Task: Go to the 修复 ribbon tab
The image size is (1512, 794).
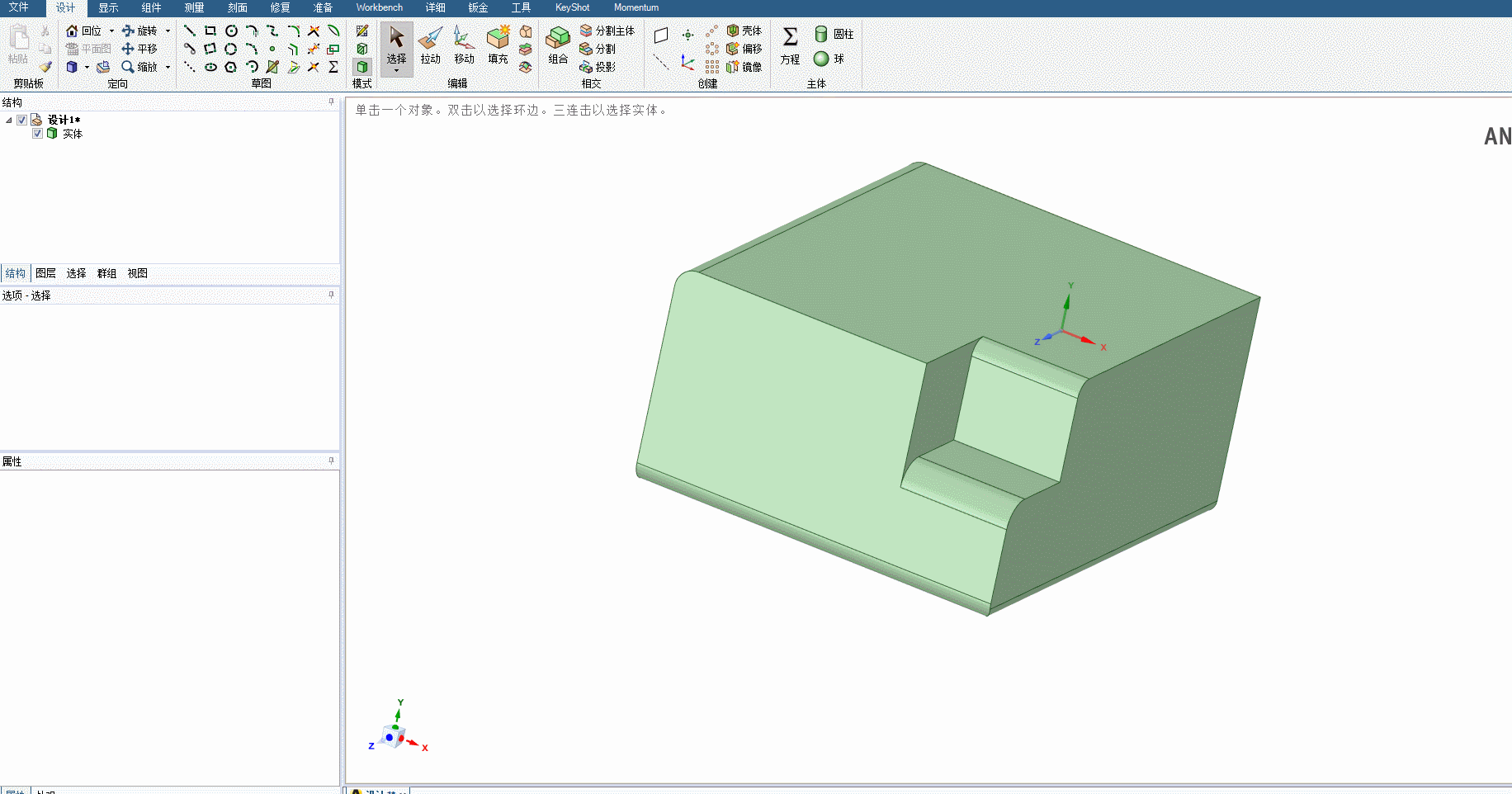Action: (280, 7)
